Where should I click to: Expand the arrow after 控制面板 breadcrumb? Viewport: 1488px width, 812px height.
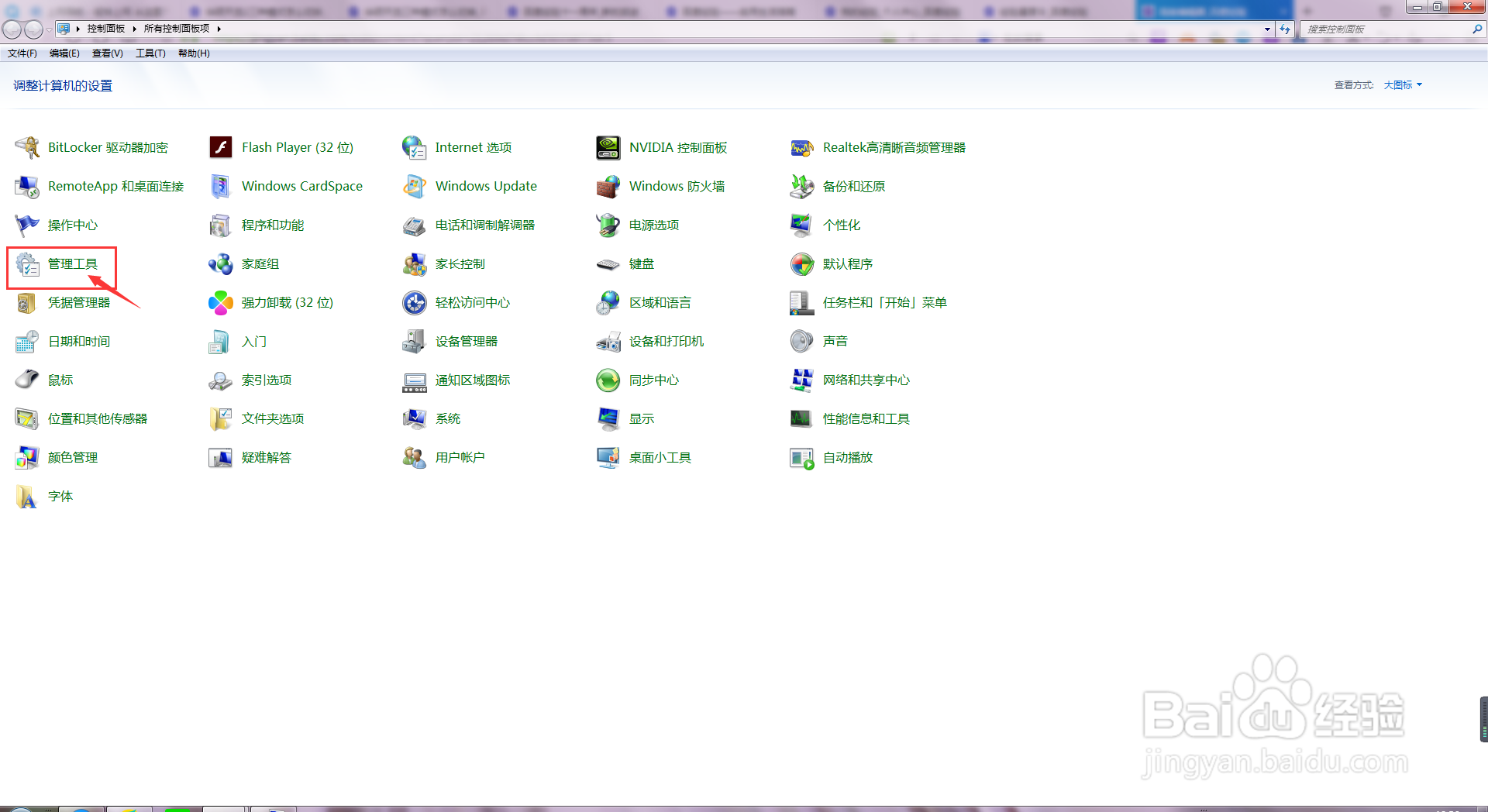[134, 29]
